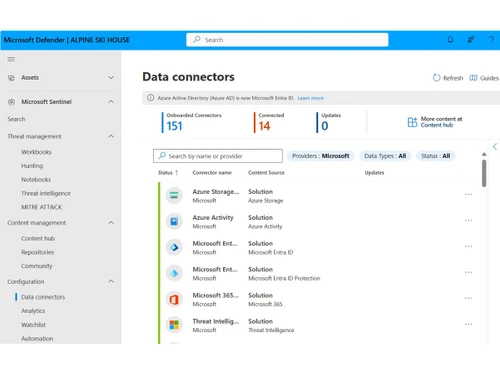The image size is (500, 375).
Task: Click the info icon in the banner
Action: pos(151,98)
